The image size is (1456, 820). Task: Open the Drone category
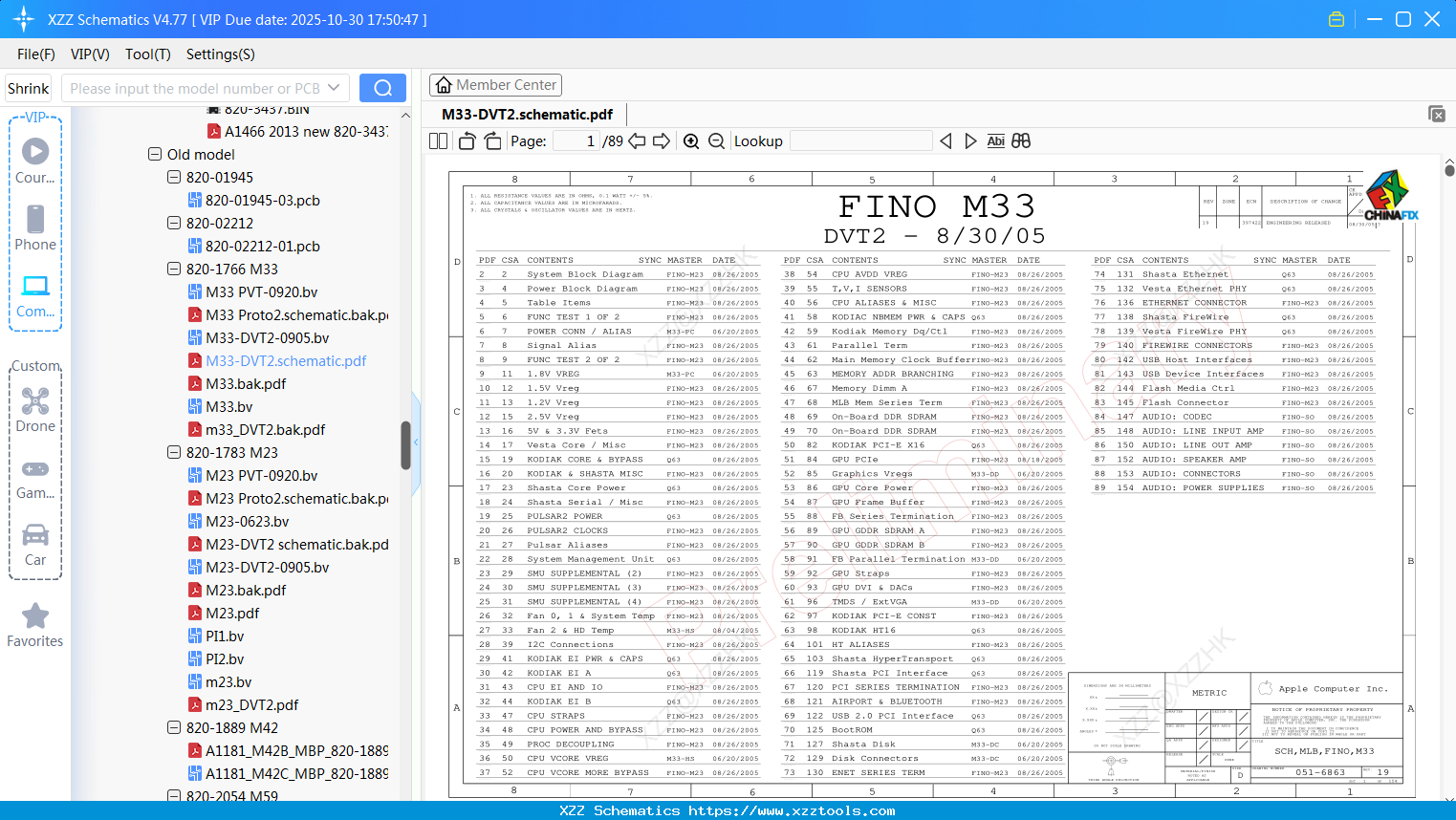(x=35, y=410)
